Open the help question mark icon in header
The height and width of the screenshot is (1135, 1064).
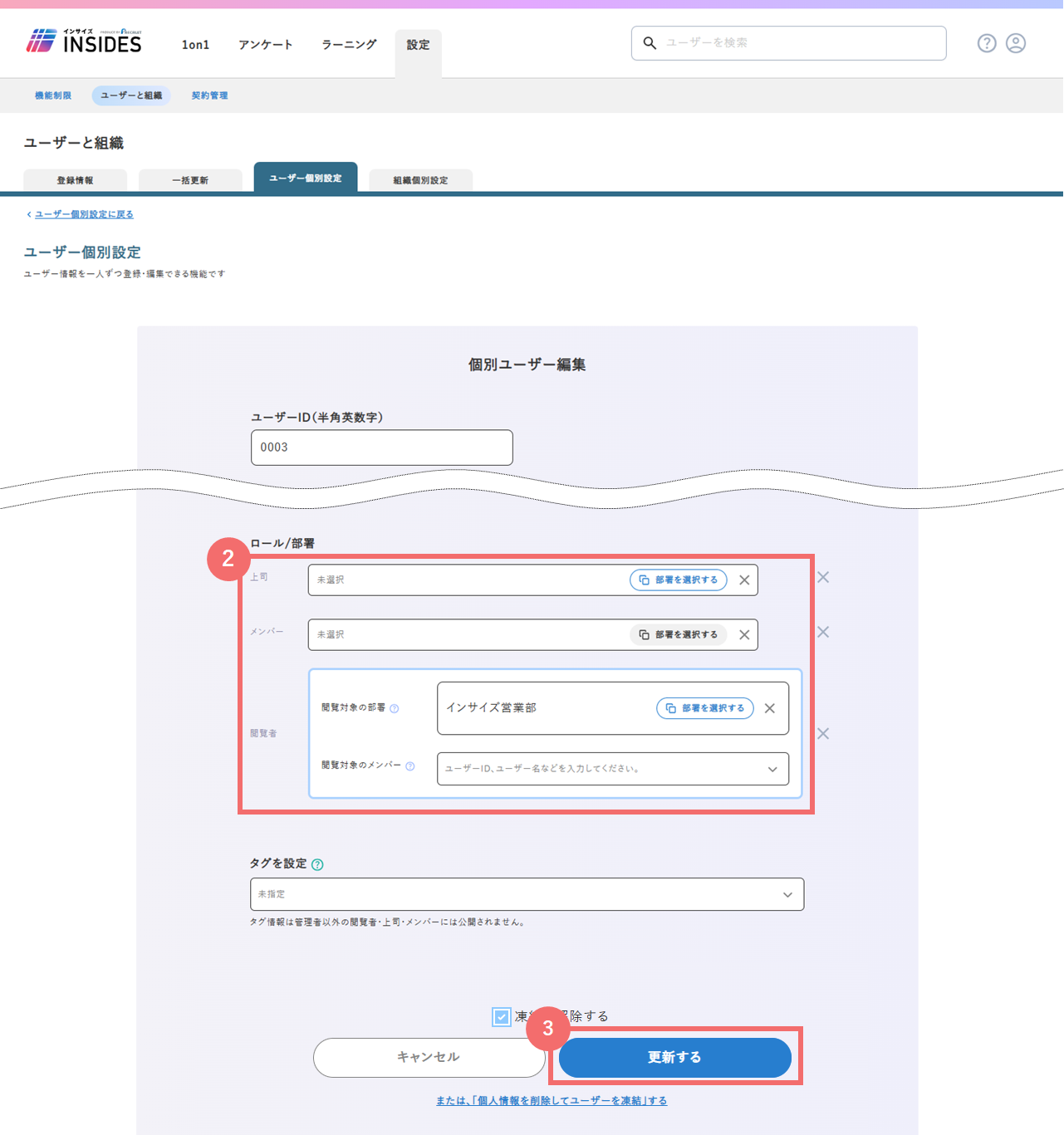point(987,43)
